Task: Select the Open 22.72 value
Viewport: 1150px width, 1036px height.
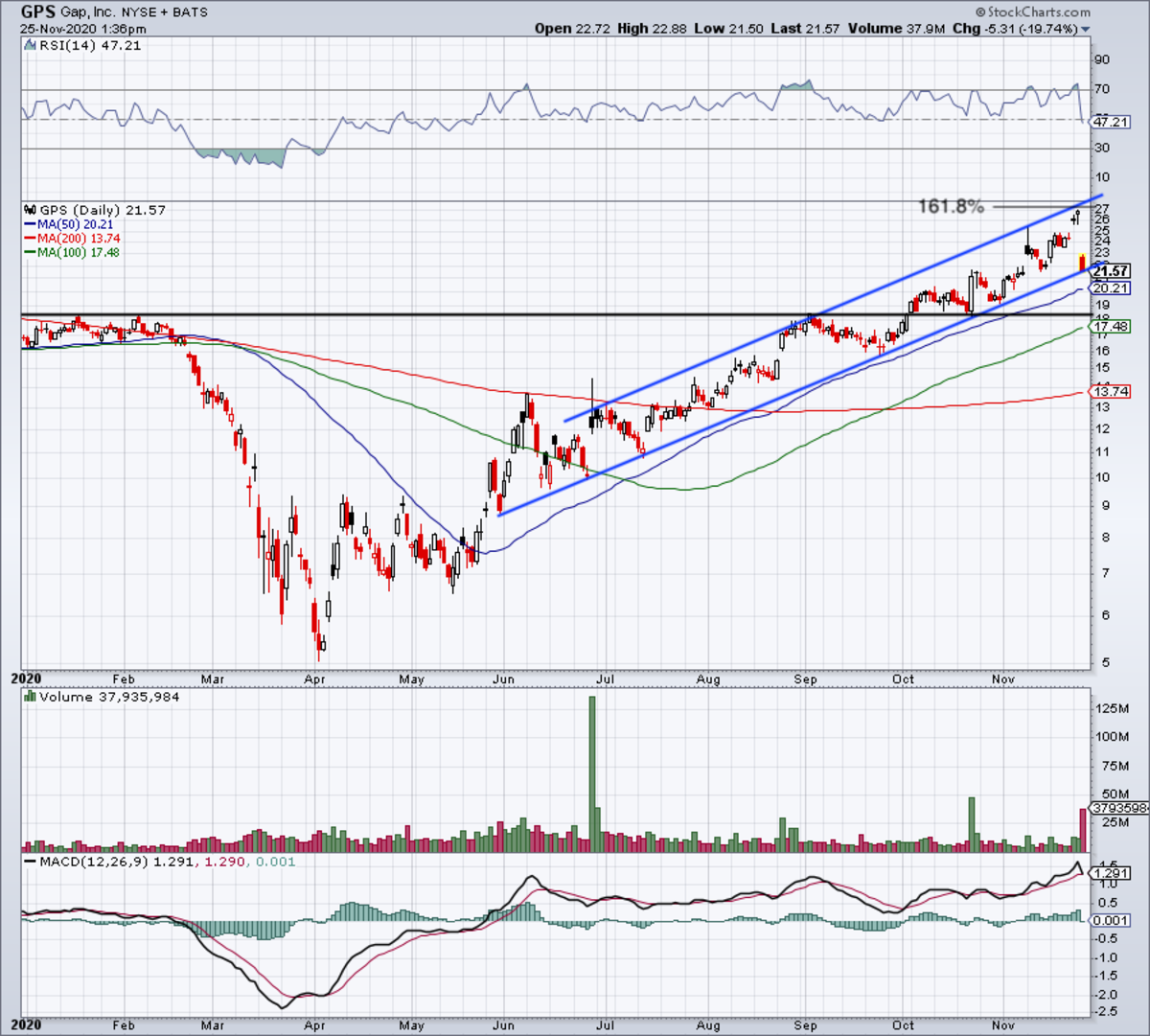Action: [571, 29]
